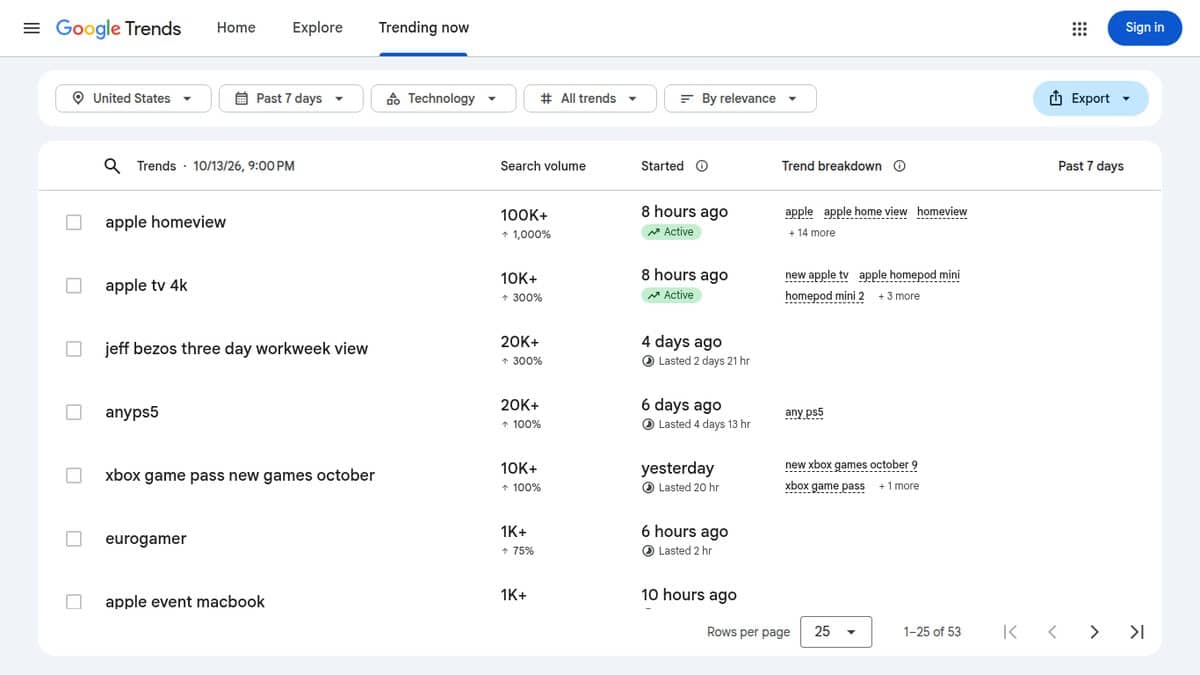Check the xbox game pass row checkbox
The height and width of the screenshot is (675, 1200).
74,475
